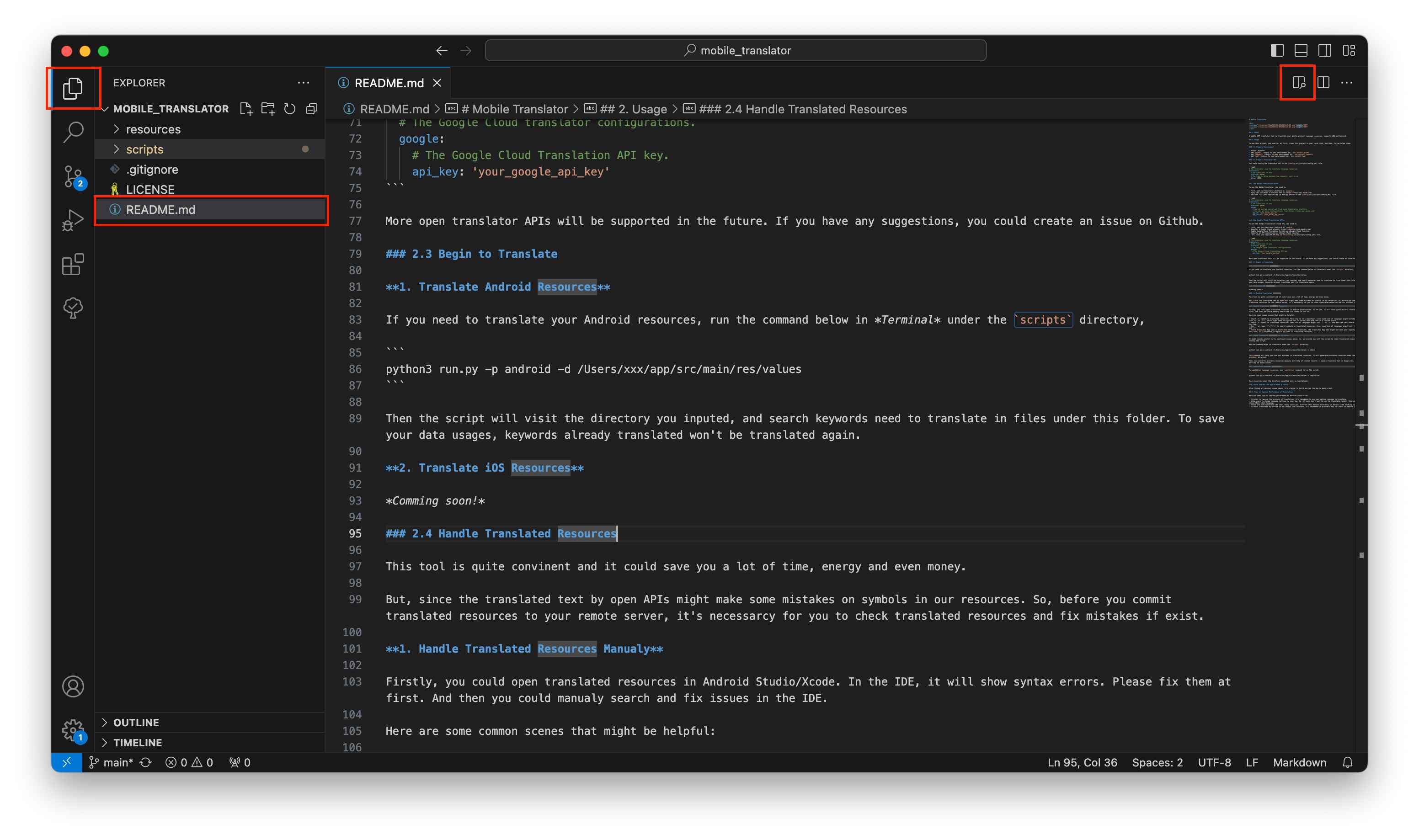Open the Search view in the Activity Bar

pyautogui.click(x=72, y=131)
